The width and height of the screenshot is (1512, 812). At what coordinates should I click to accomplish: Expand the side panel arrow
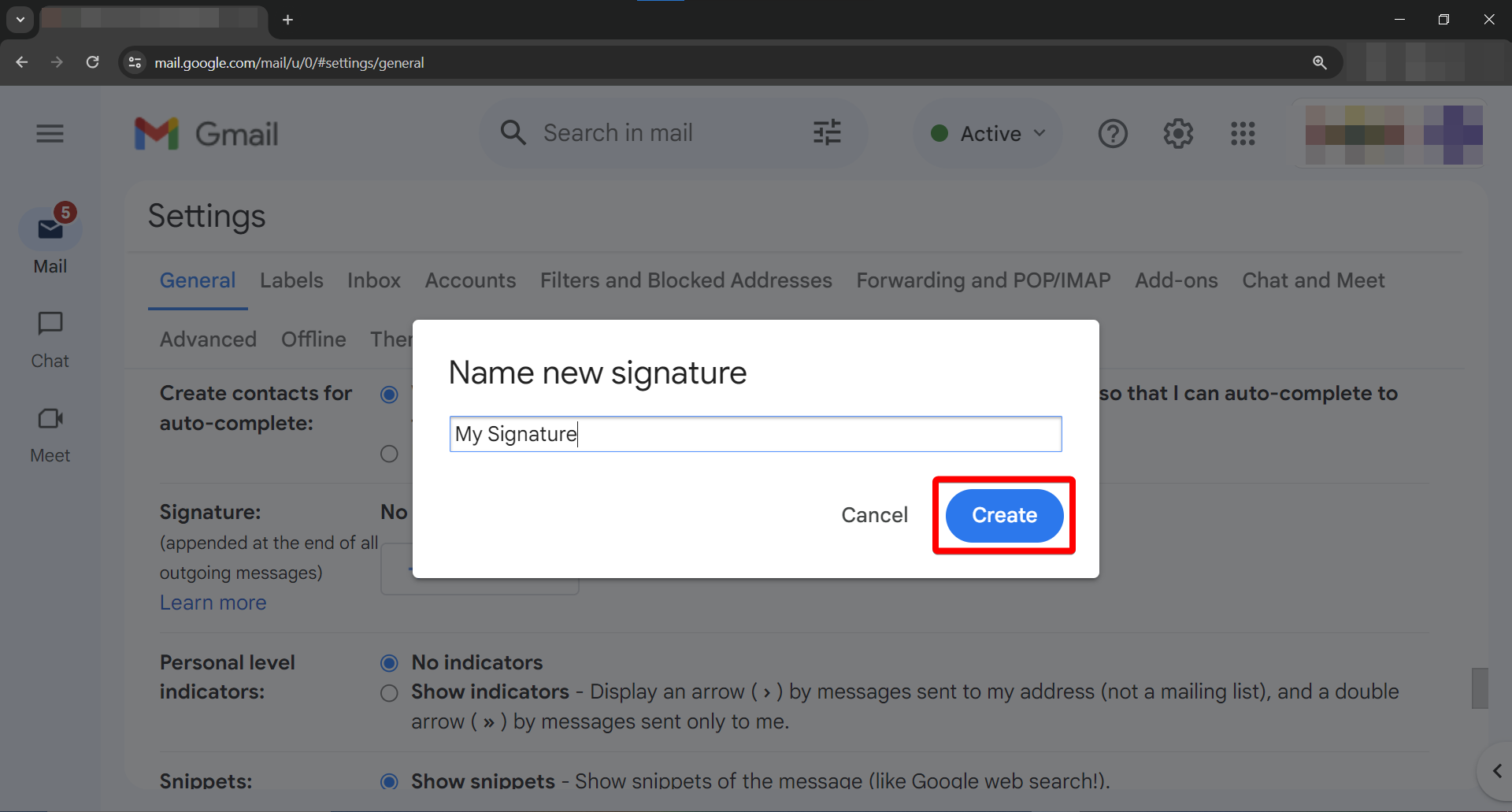1496,771
